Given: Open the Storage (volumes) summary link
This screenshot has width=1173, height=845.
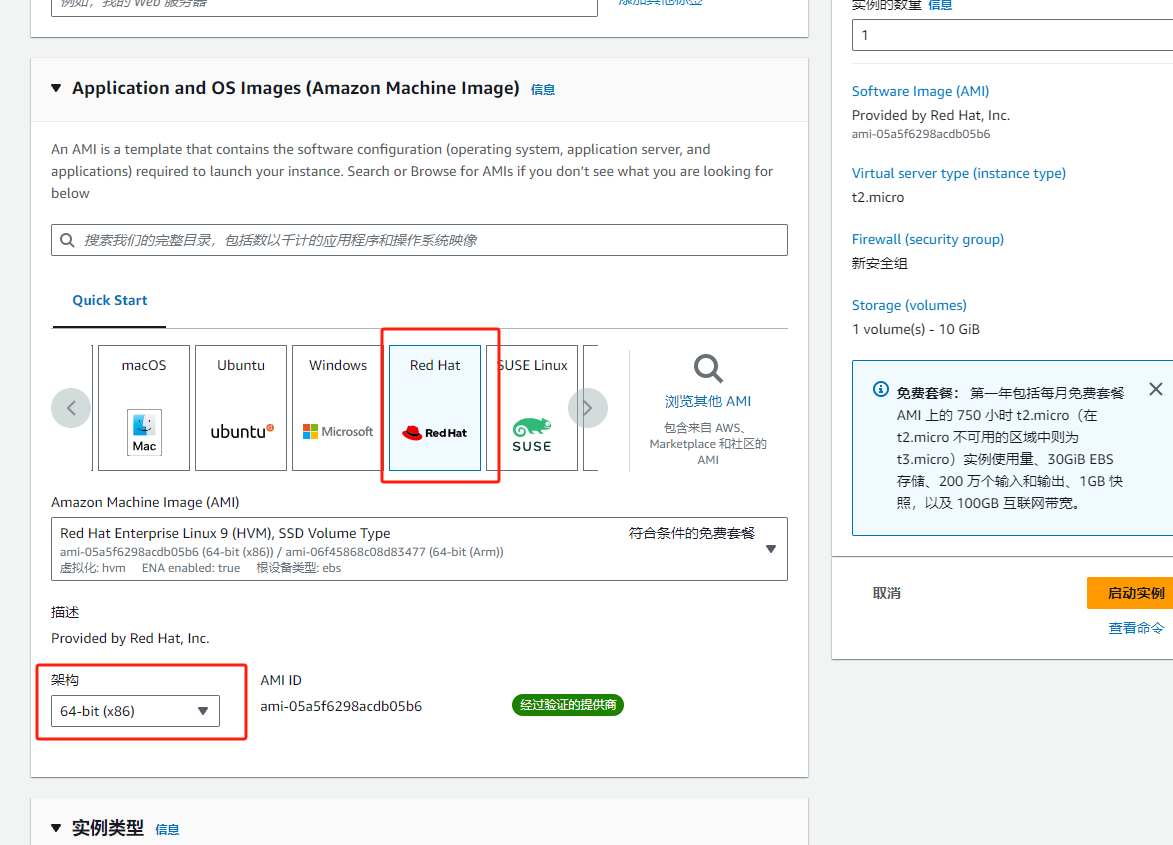Looking at the screenshot, I should point(909,305).
